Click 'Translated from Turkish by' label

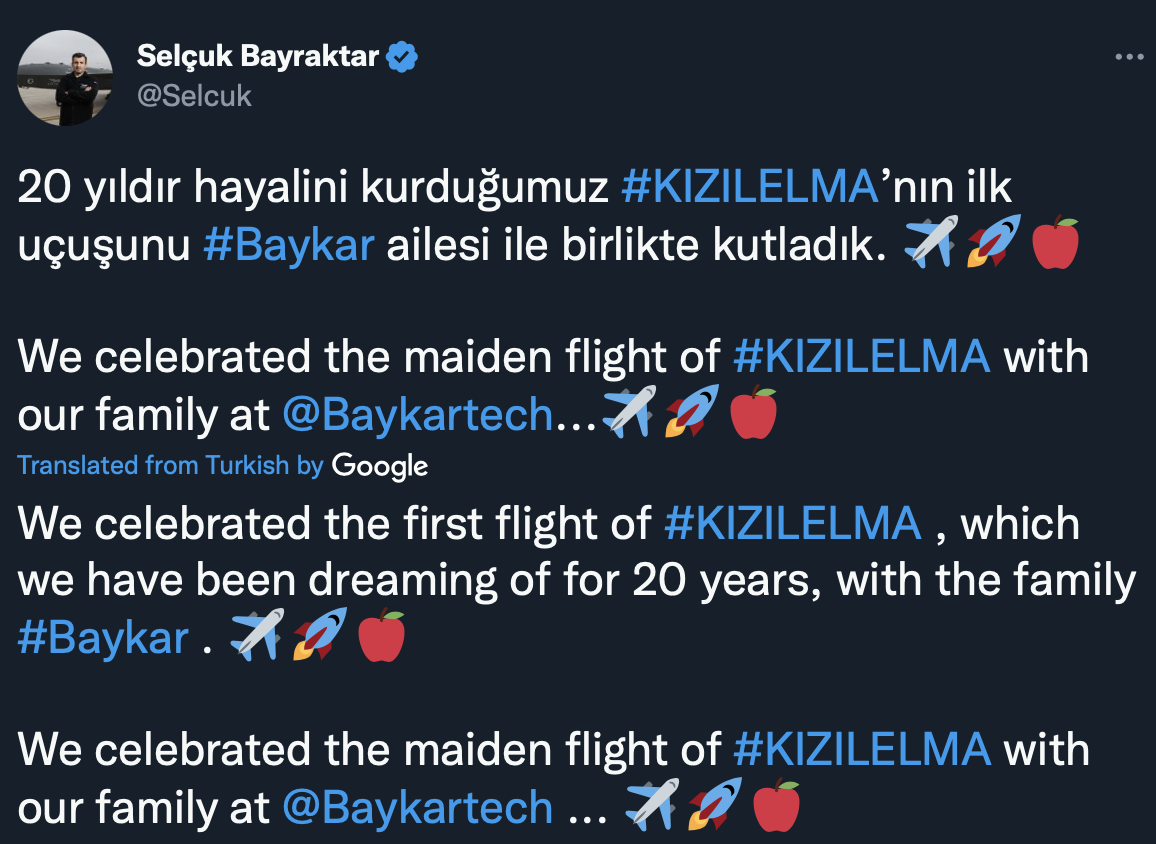click(x=170, y=465)
